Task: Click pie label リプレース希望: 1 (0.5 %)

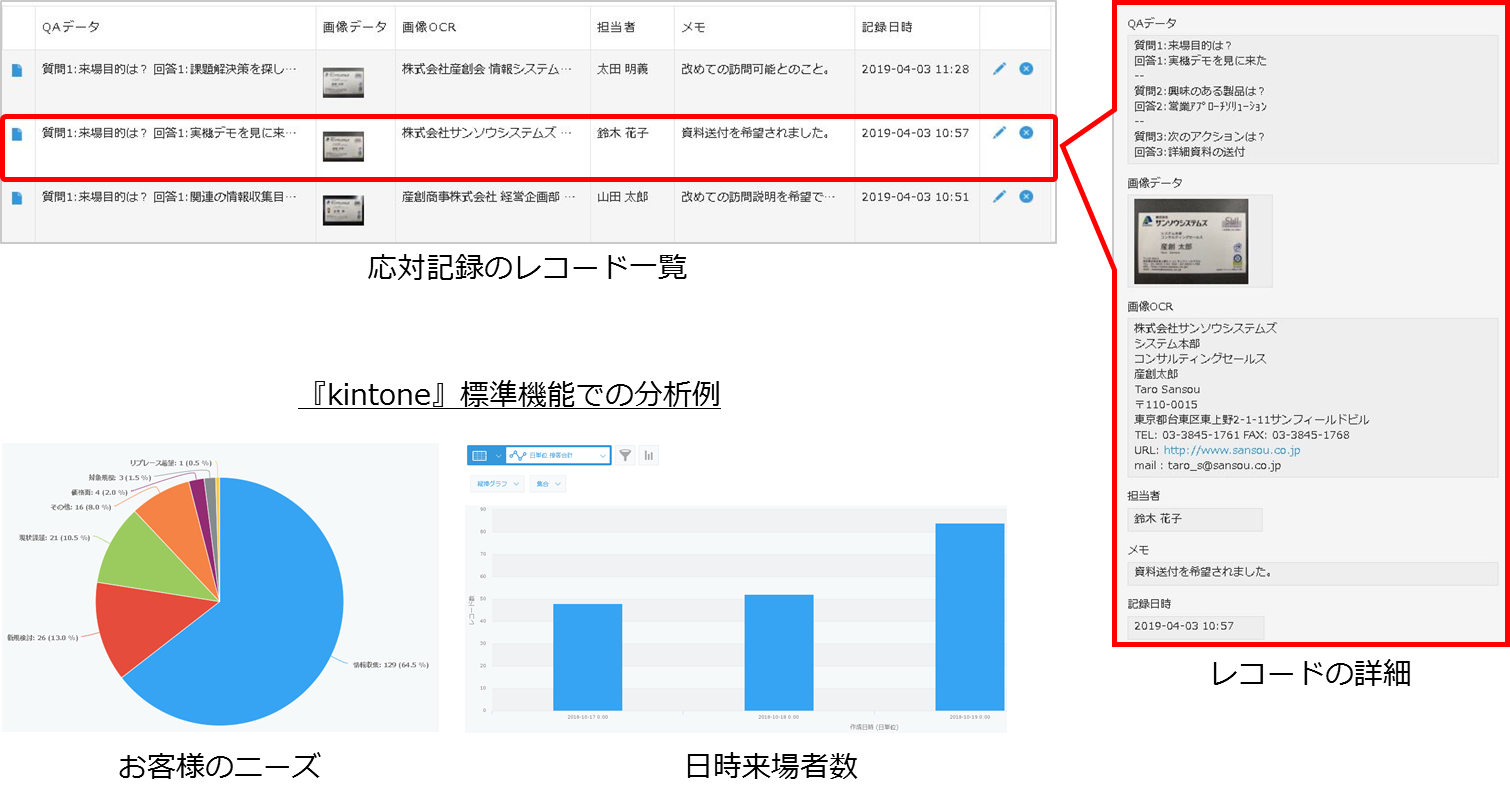Action: coord(170,463)
